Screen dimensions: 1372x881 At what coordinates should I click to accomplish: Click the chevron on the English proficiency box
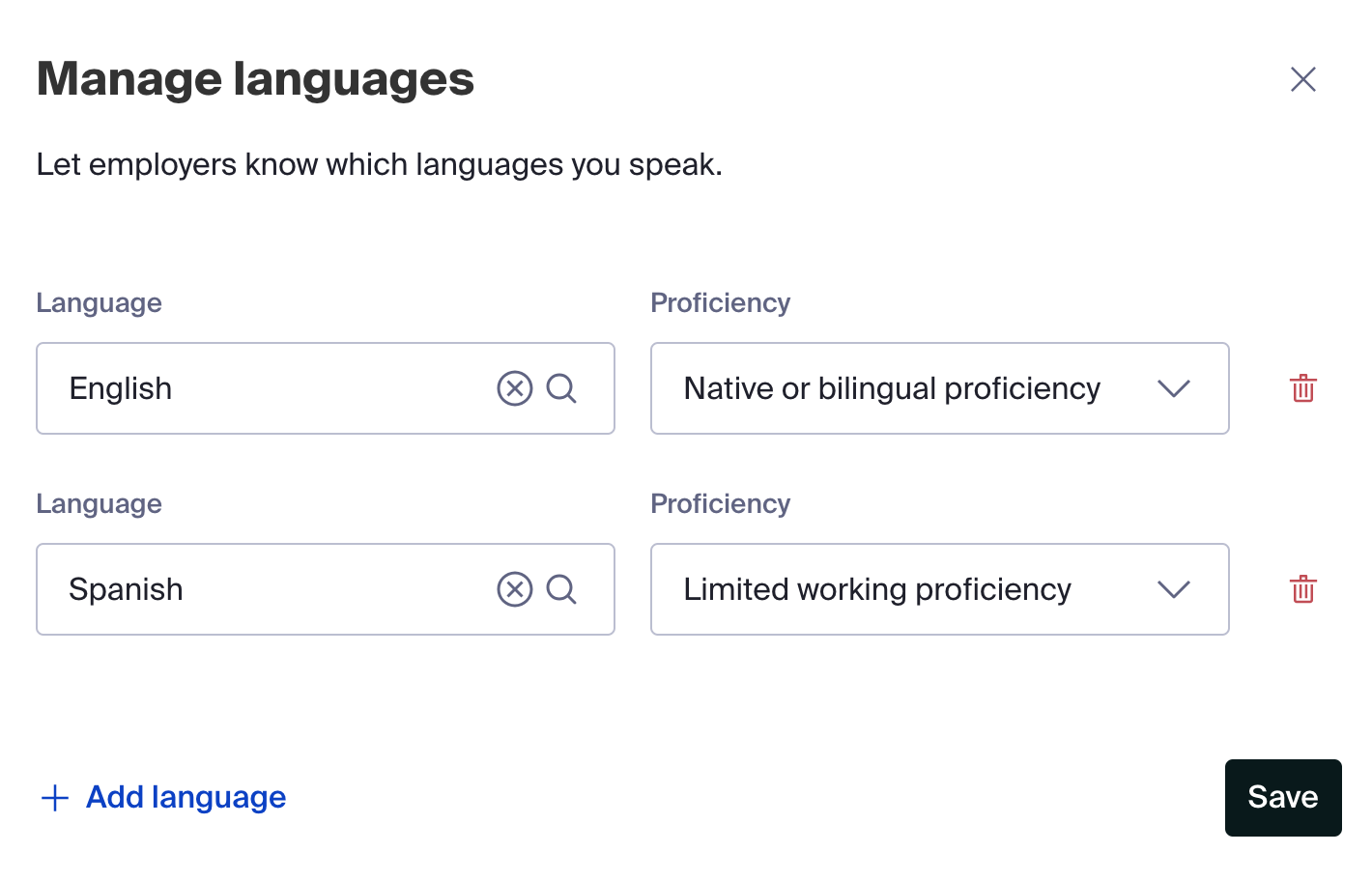(x=1174, y=388)
